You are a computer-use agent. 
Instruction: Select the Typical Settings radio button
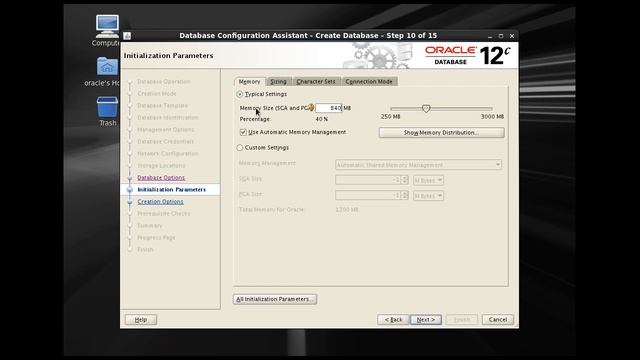point(240,94)
